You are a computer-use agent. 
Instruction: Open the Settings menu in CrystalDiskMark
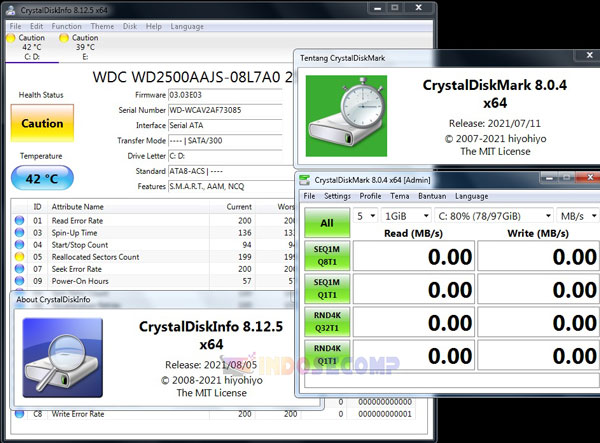tap(338, 196)
